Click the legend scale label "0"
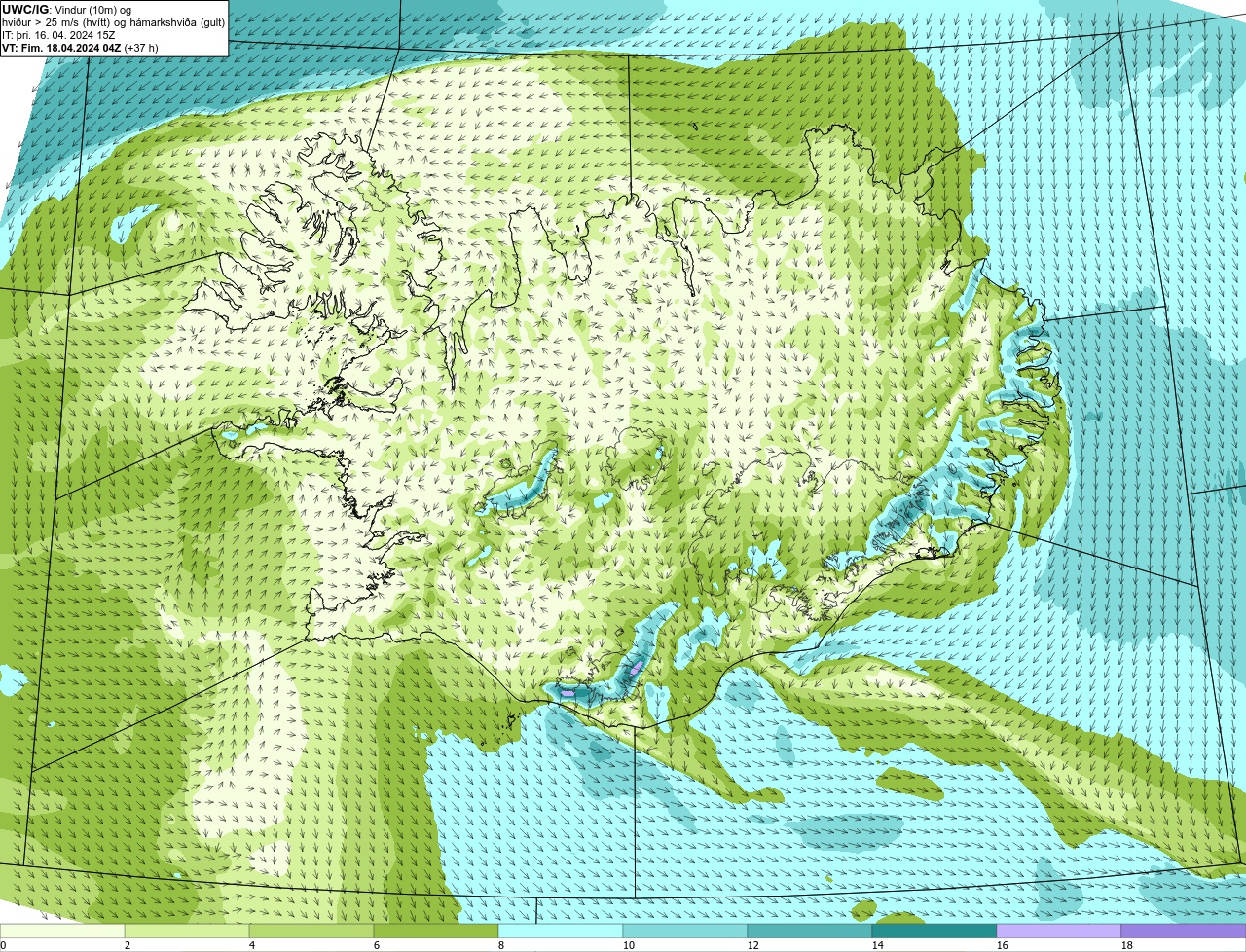Image resolution: width=1246 pixels, height=952 pixels. pos(3,945)
